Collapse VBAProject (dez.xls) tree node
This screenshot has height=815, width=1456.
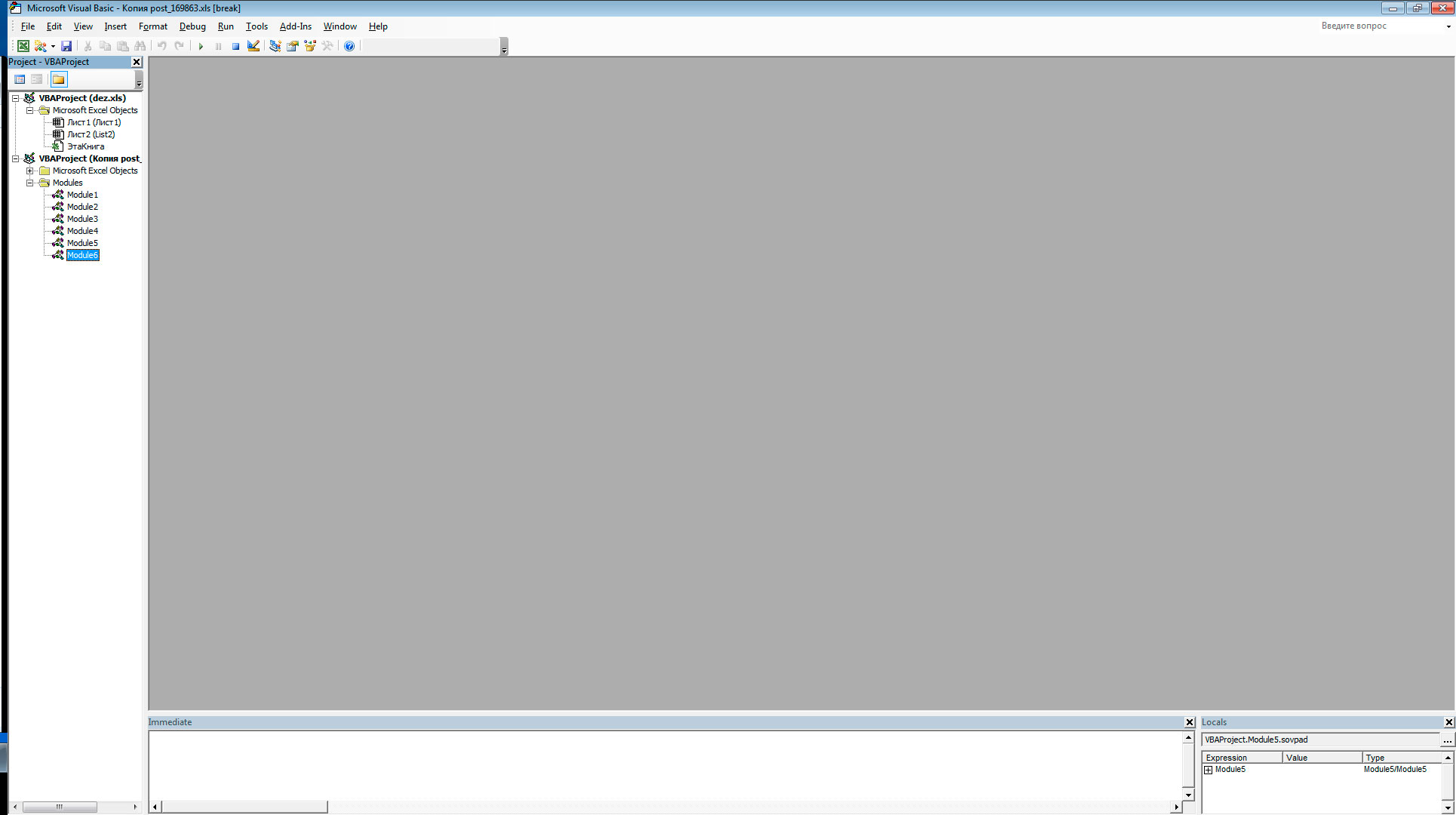click(x=15, y=98)
